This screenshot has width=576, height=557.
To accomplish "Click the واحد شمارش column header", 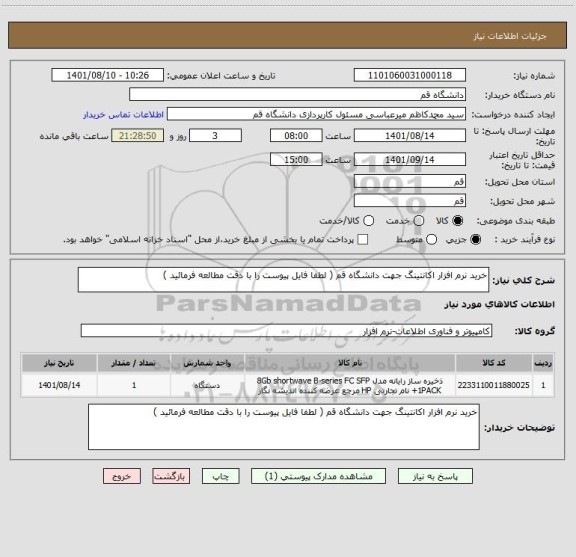I will 207,363.
